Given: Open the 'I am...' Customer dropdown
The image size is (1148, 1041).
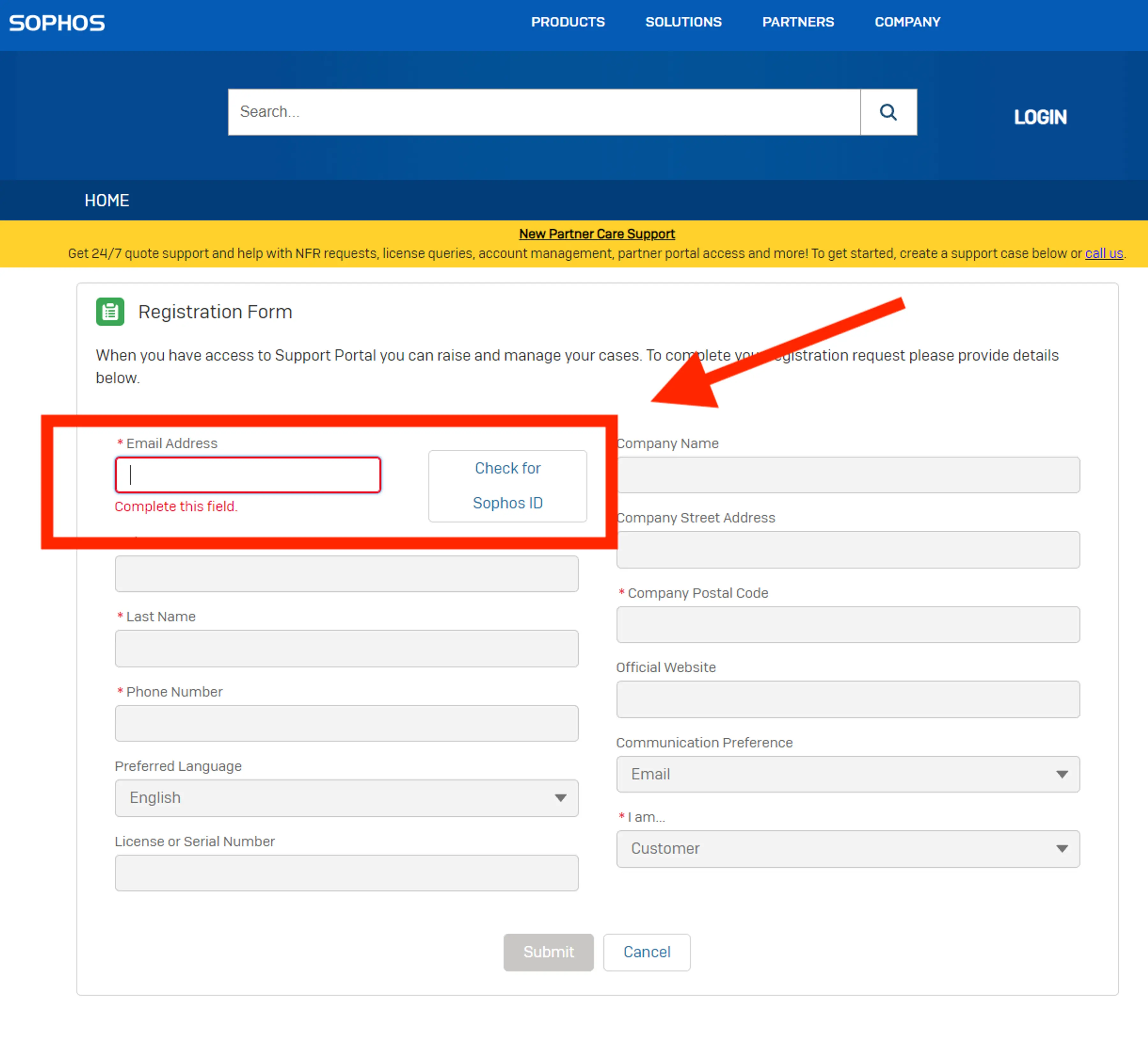Looking at the screenshot, I should 847,848.
